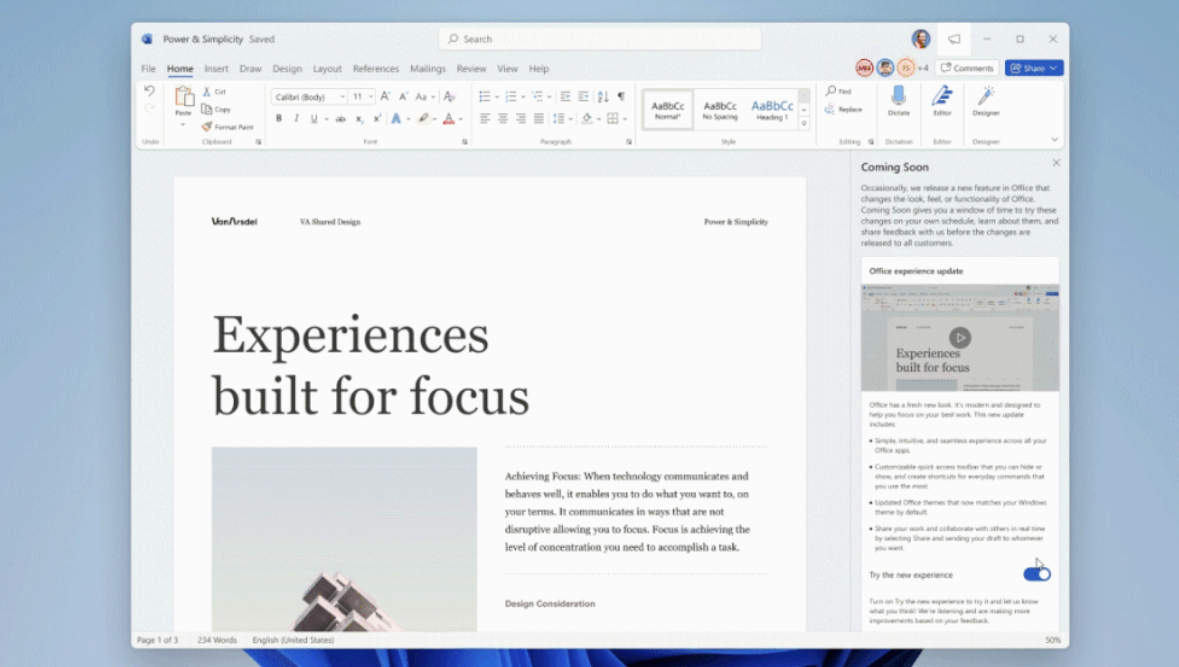Image resolution: width=1179 pixels, height=667 pixels.
Task: Click the blue Share button
Action: pos(1034,68)
